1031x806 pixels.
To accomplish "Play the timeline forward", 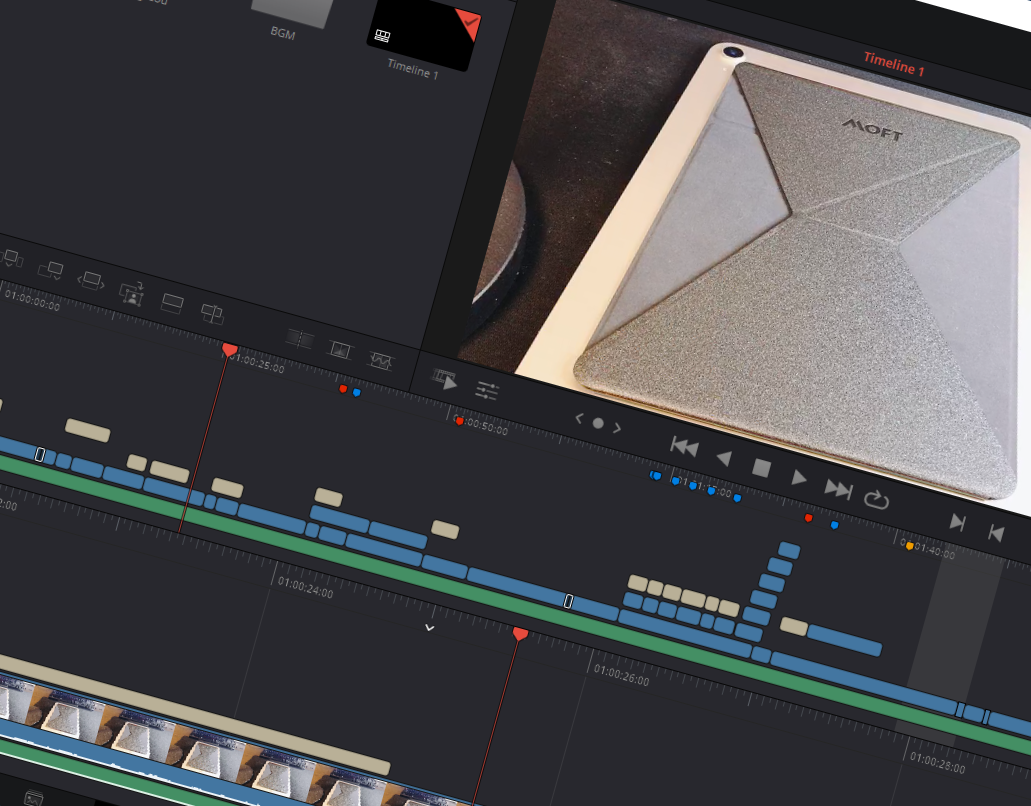I will coord(799,478).
